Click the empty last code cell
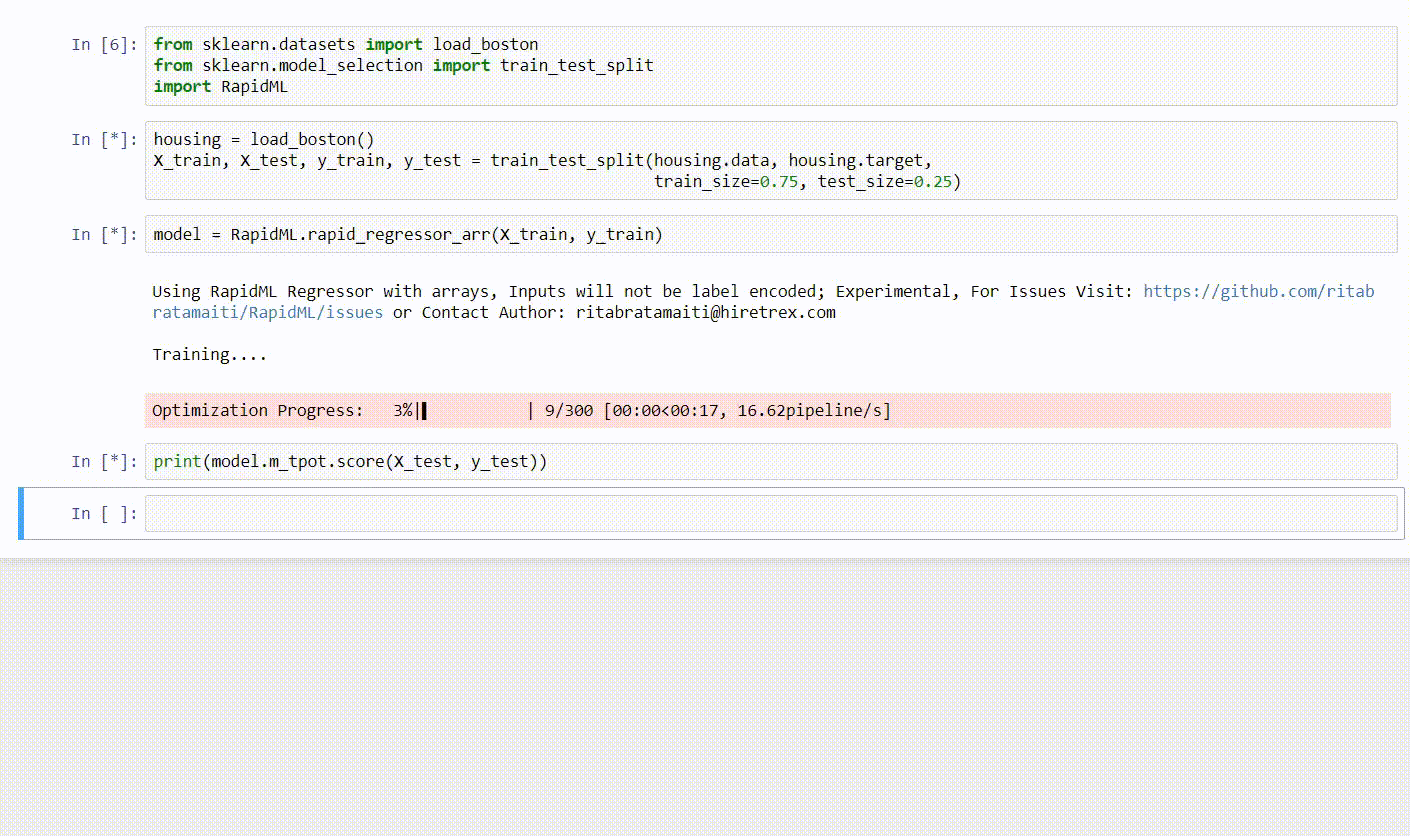Screen dimensions: 1410x836 tap(771, 514)
